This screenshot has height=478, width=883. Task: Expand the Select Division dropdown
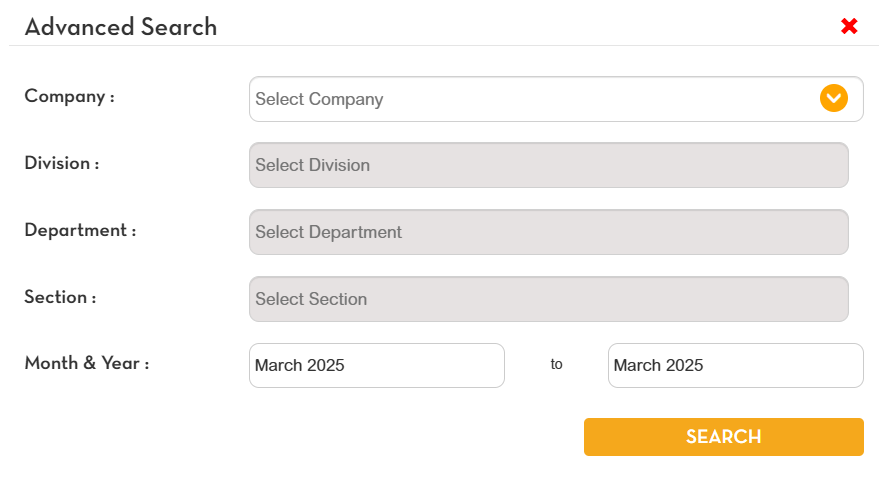point(548,165)
